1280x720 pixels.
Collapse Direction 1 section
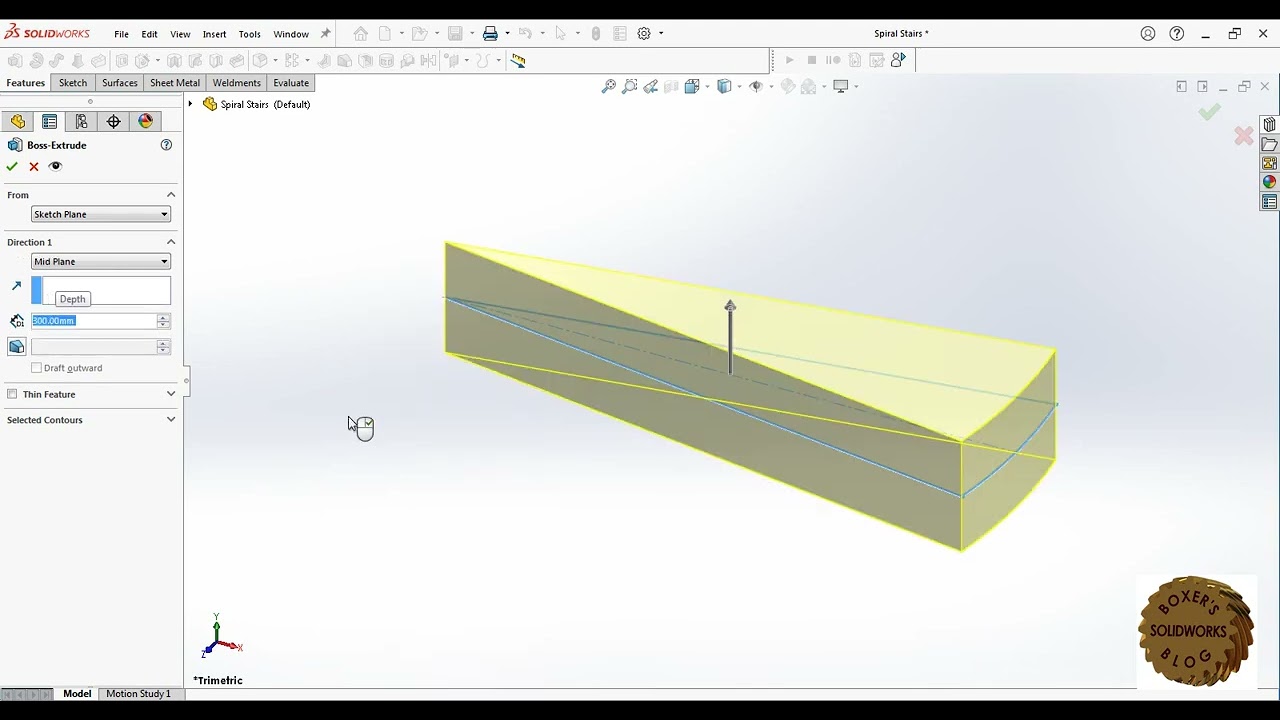pyautogui.click(x=171, y=242)
